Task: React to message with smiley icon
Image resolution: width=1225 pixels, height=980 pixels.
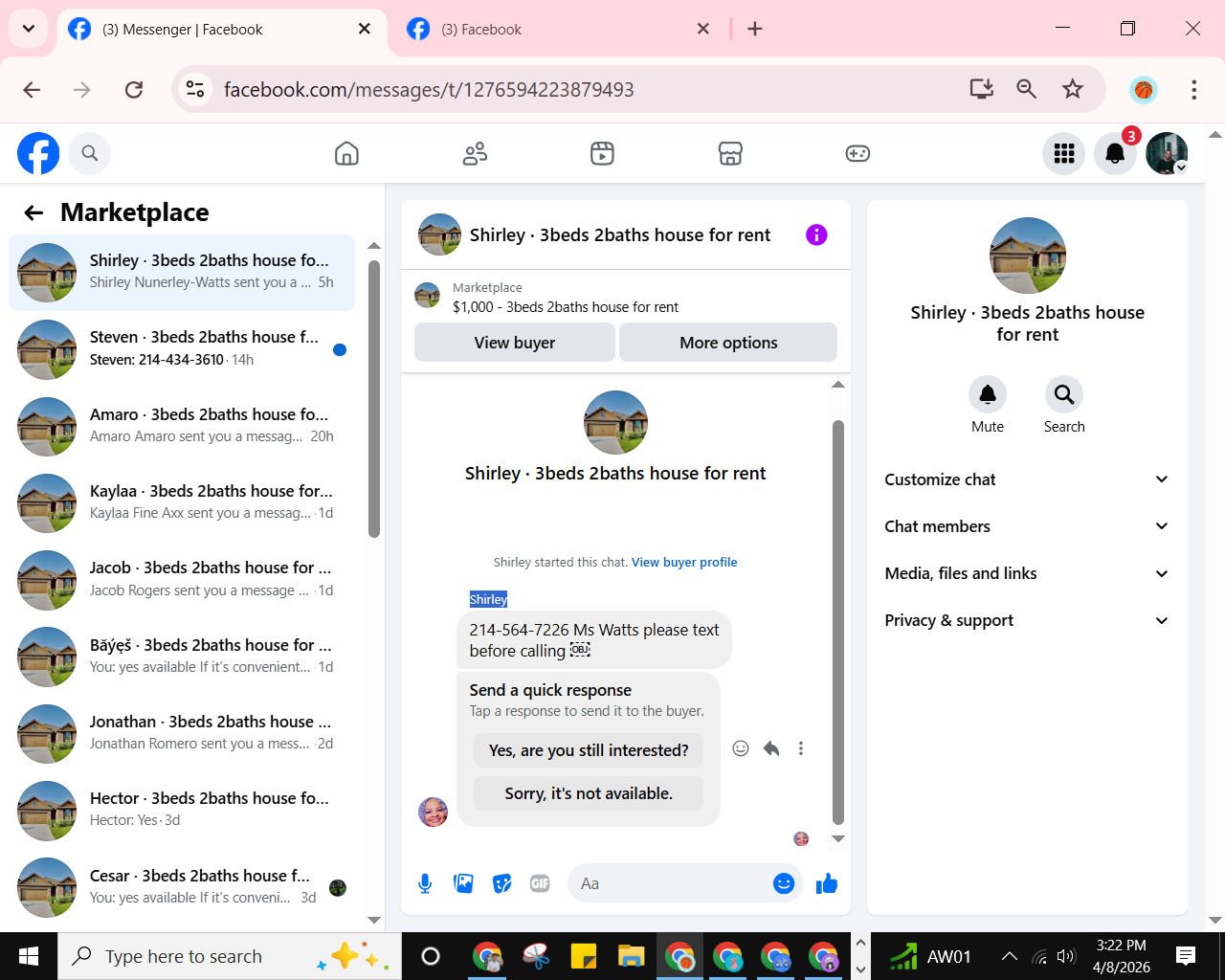Action: pyautogui.click(x=741, y=748)
